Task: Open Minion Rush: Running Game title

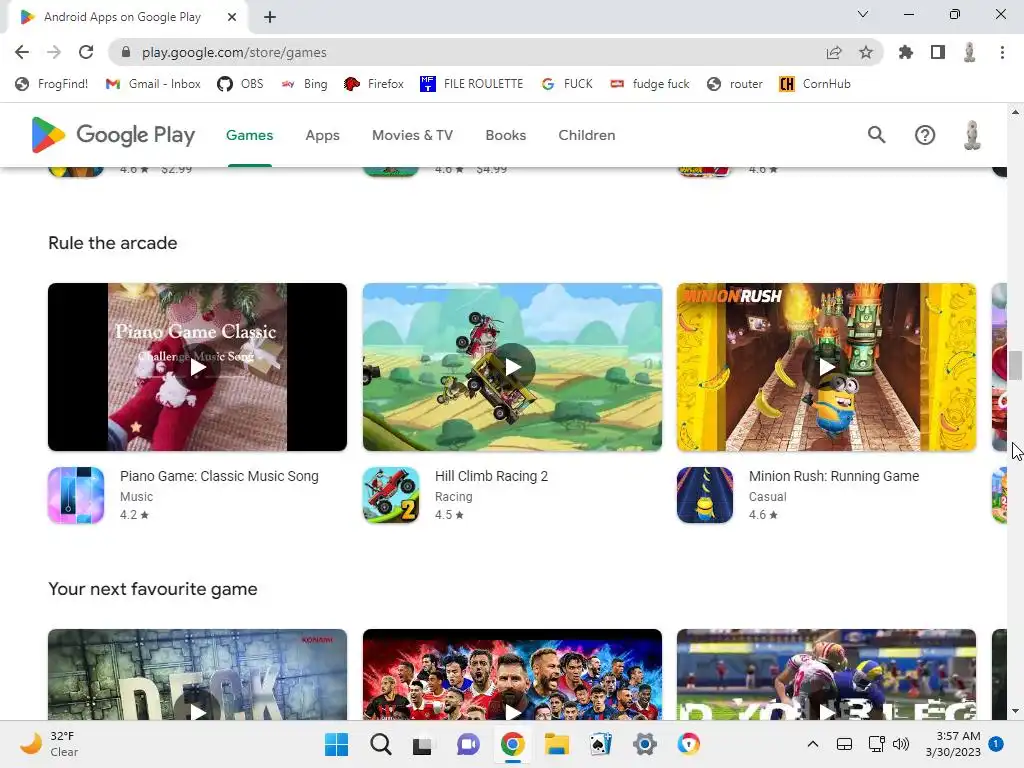Action: pos(834,476)
